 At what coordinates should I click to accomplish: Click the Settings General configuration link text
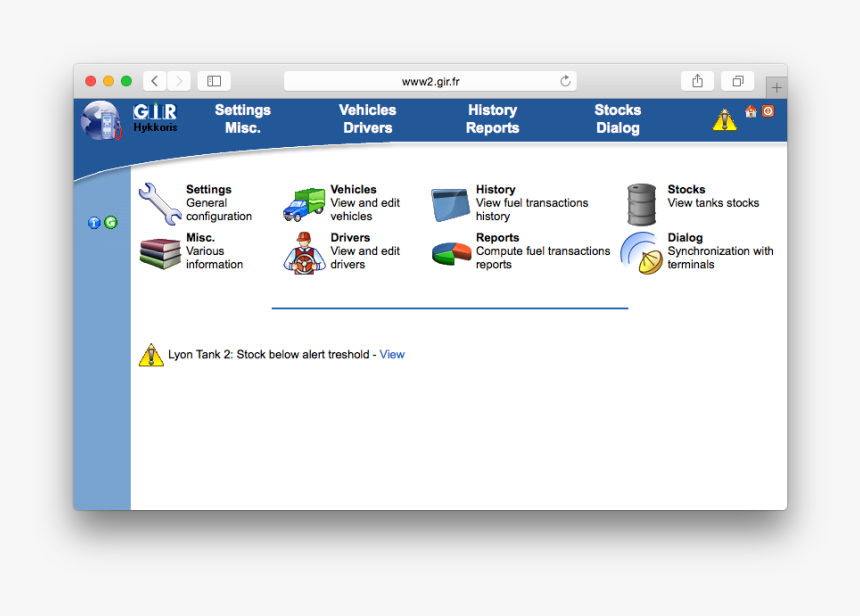(x=219, y=203)
